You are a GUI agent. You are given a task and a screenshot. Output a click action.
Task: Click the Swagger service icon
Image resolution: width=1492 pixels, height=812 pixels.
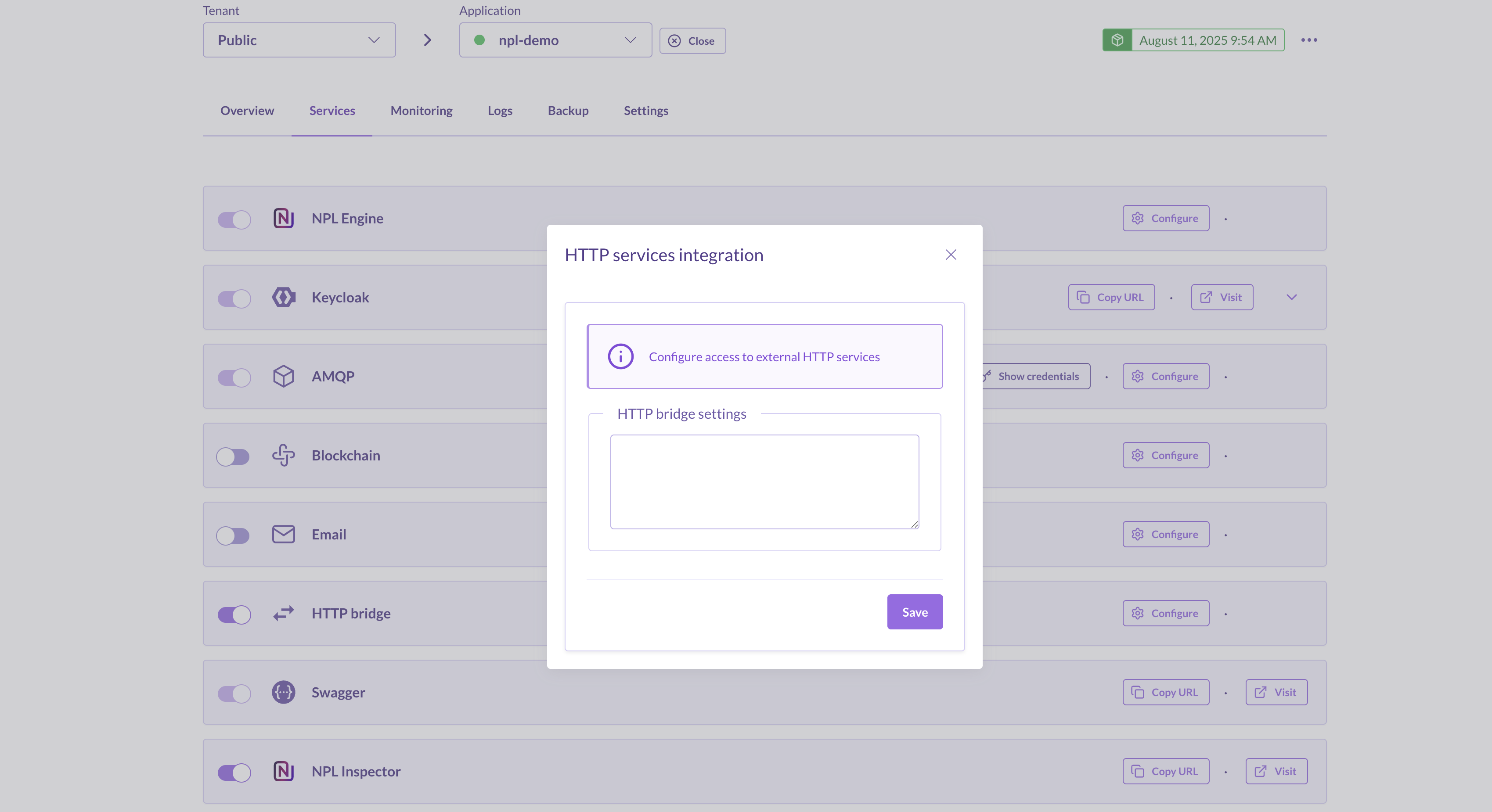pyautogui.click(x=283, y=692)
